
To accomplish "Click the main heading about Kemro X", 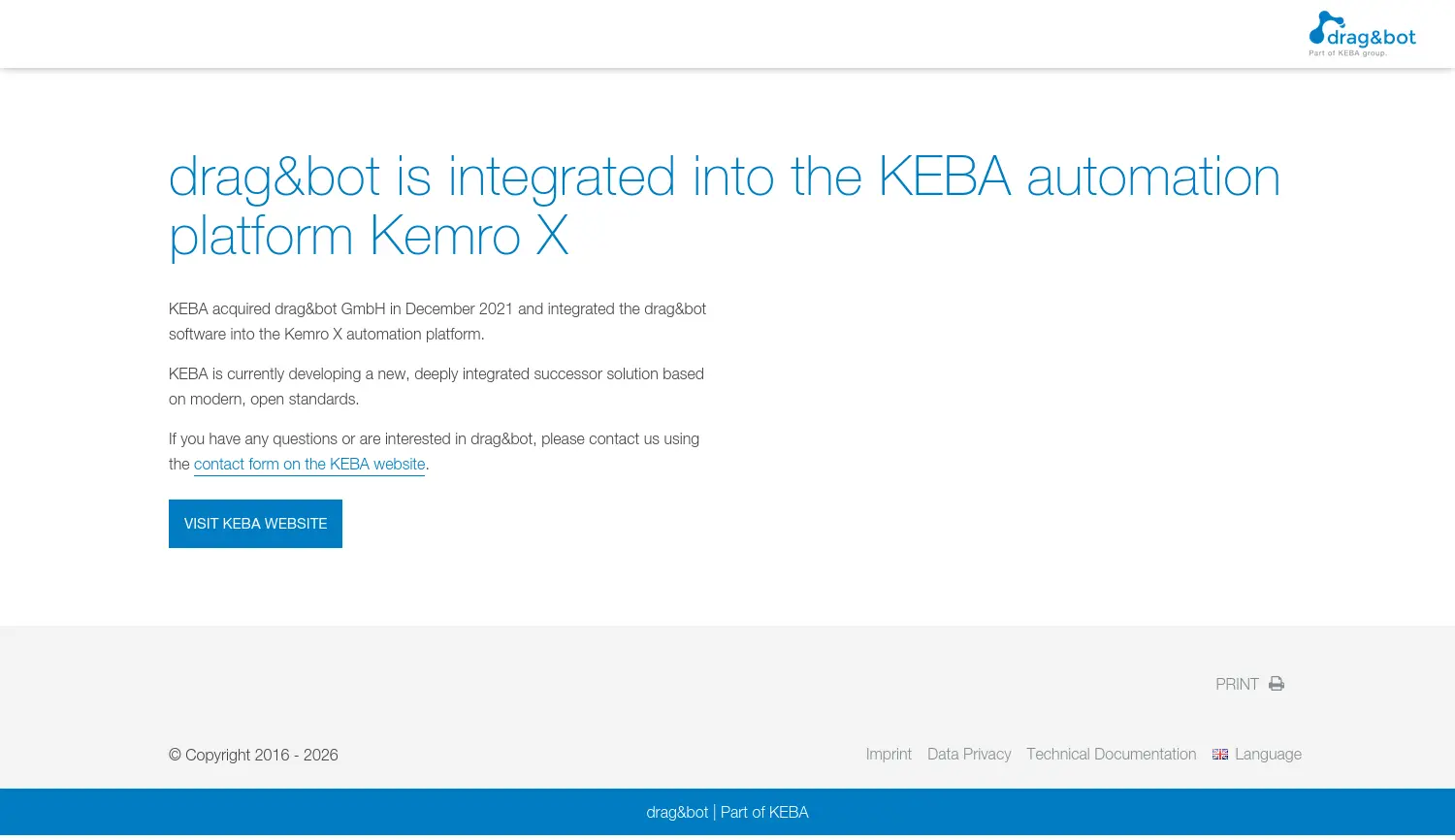I will click(725, 206).
